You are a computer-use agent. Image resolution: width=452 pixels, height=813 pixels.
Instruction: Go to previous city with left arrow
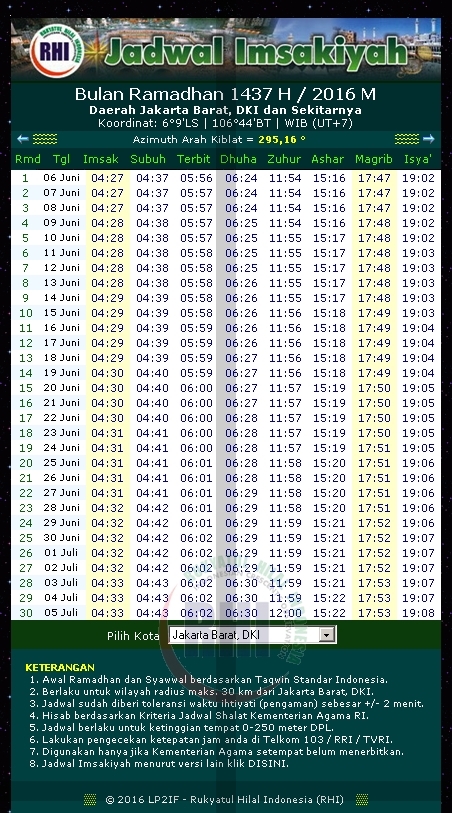tap(23, 139)
